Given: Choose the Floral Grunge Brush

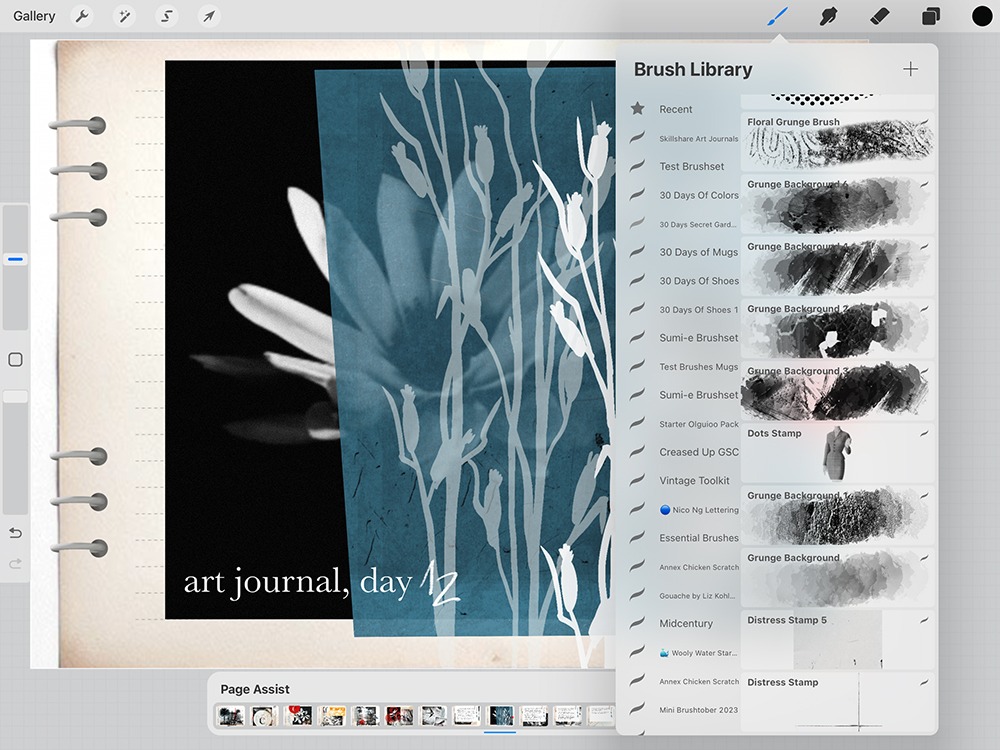Looking at the screenshot, I should (837, 141).
